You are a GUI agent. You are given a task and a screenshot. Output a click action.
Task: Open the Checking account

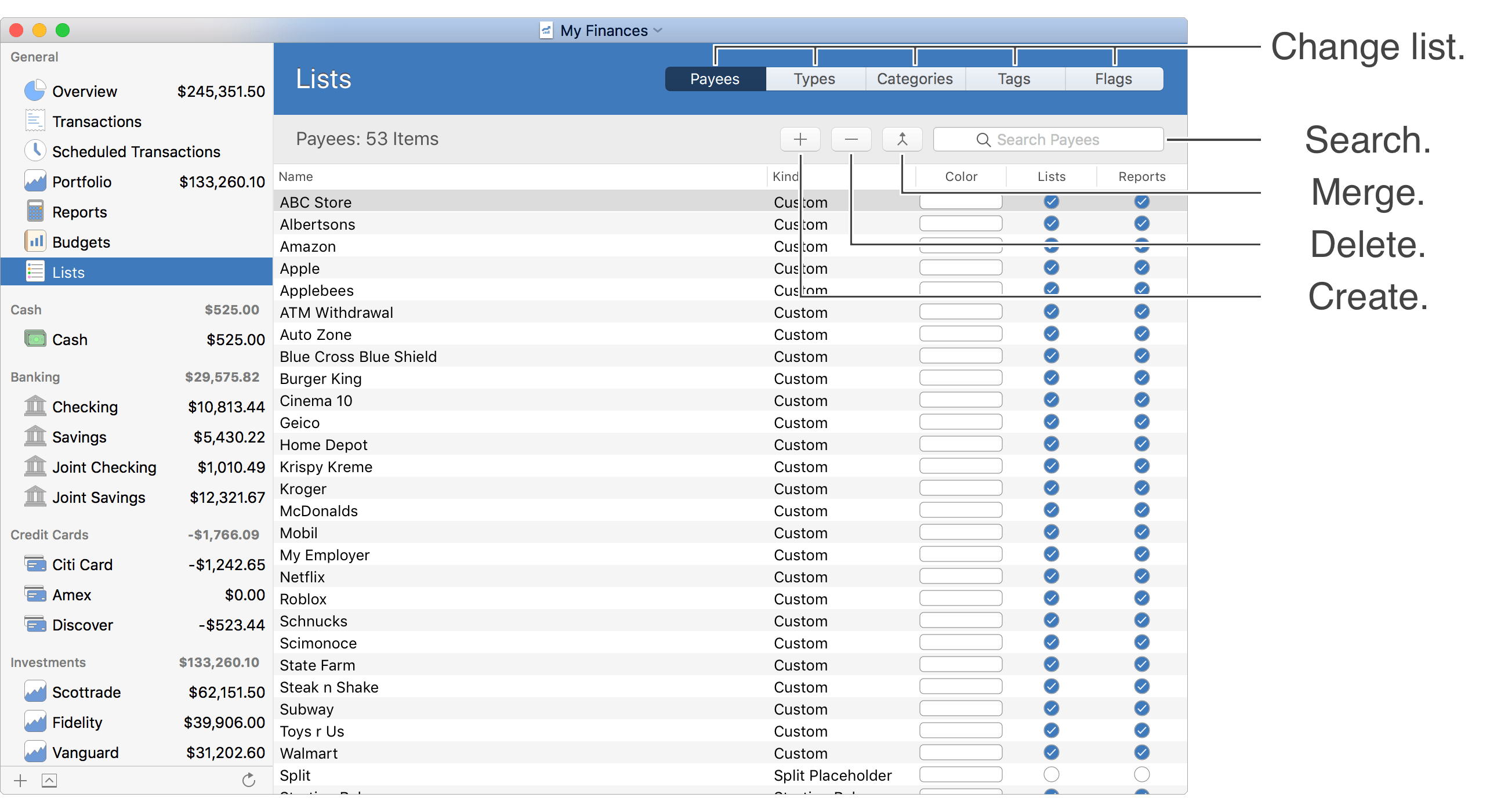[85, 407]
